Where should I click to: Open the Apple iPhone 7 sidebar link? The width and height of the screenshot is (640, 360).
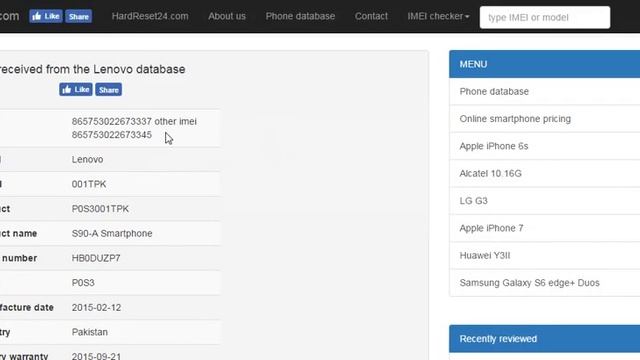pyautogui.click(x=491, y=228)
